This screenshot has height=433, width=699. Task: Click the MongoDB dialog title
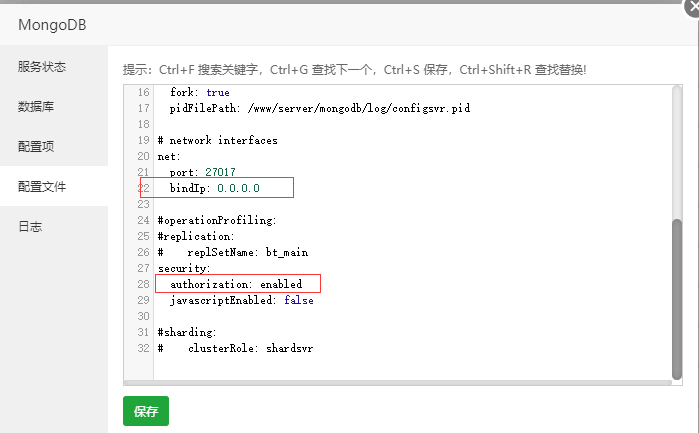coord(52,25)
